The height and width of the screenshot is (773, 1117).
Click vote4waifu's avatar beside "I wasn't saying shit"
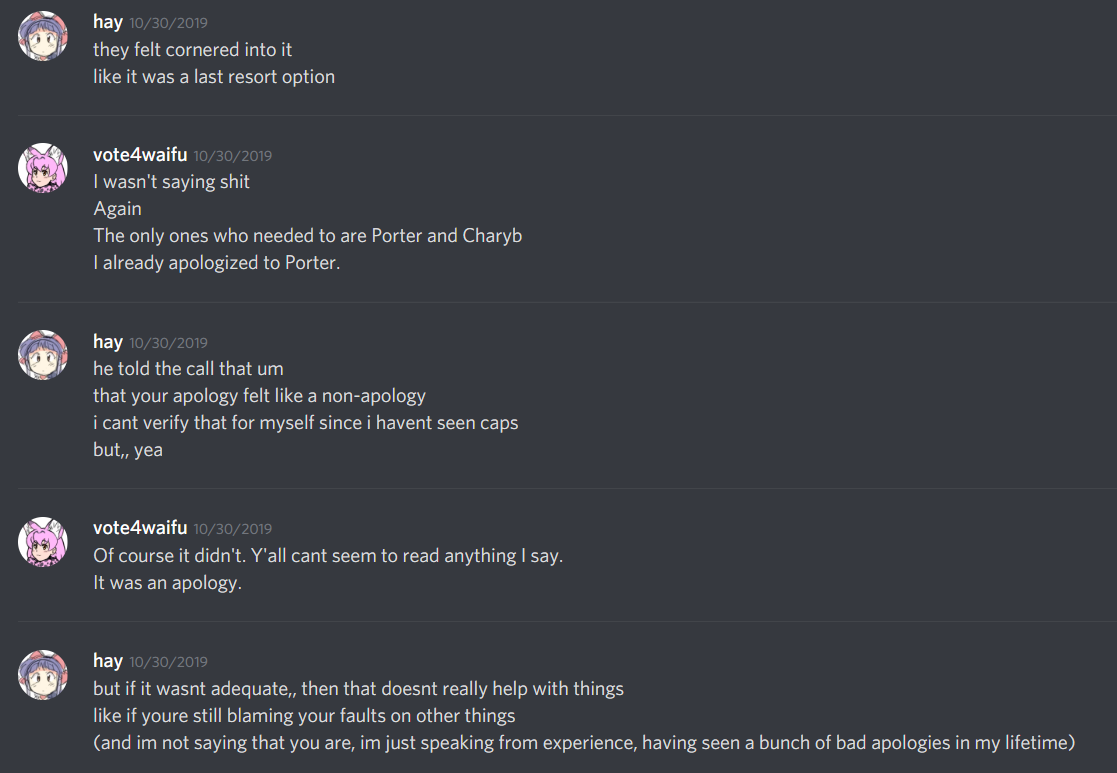point(43,168)
